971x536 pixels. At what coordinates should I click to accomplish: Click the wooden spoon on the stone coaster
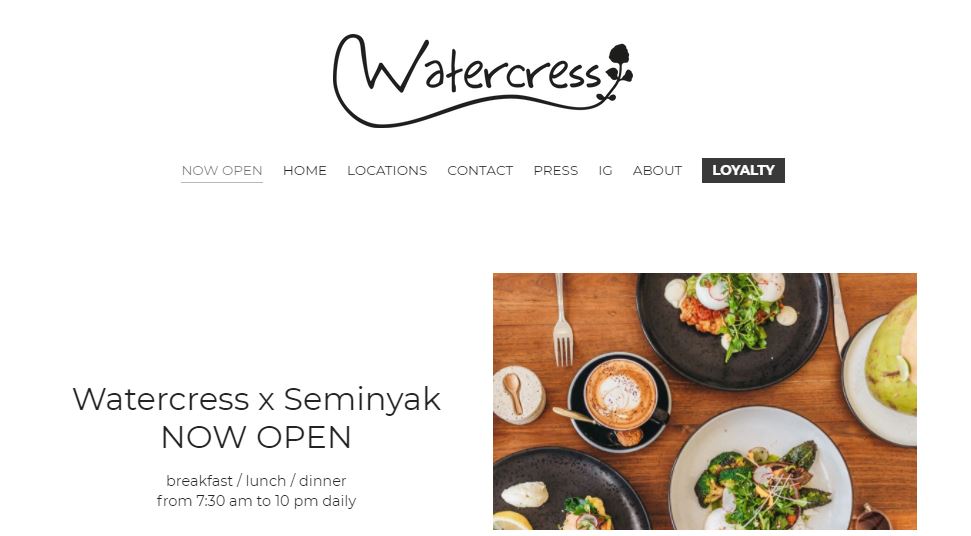point(513,392)
